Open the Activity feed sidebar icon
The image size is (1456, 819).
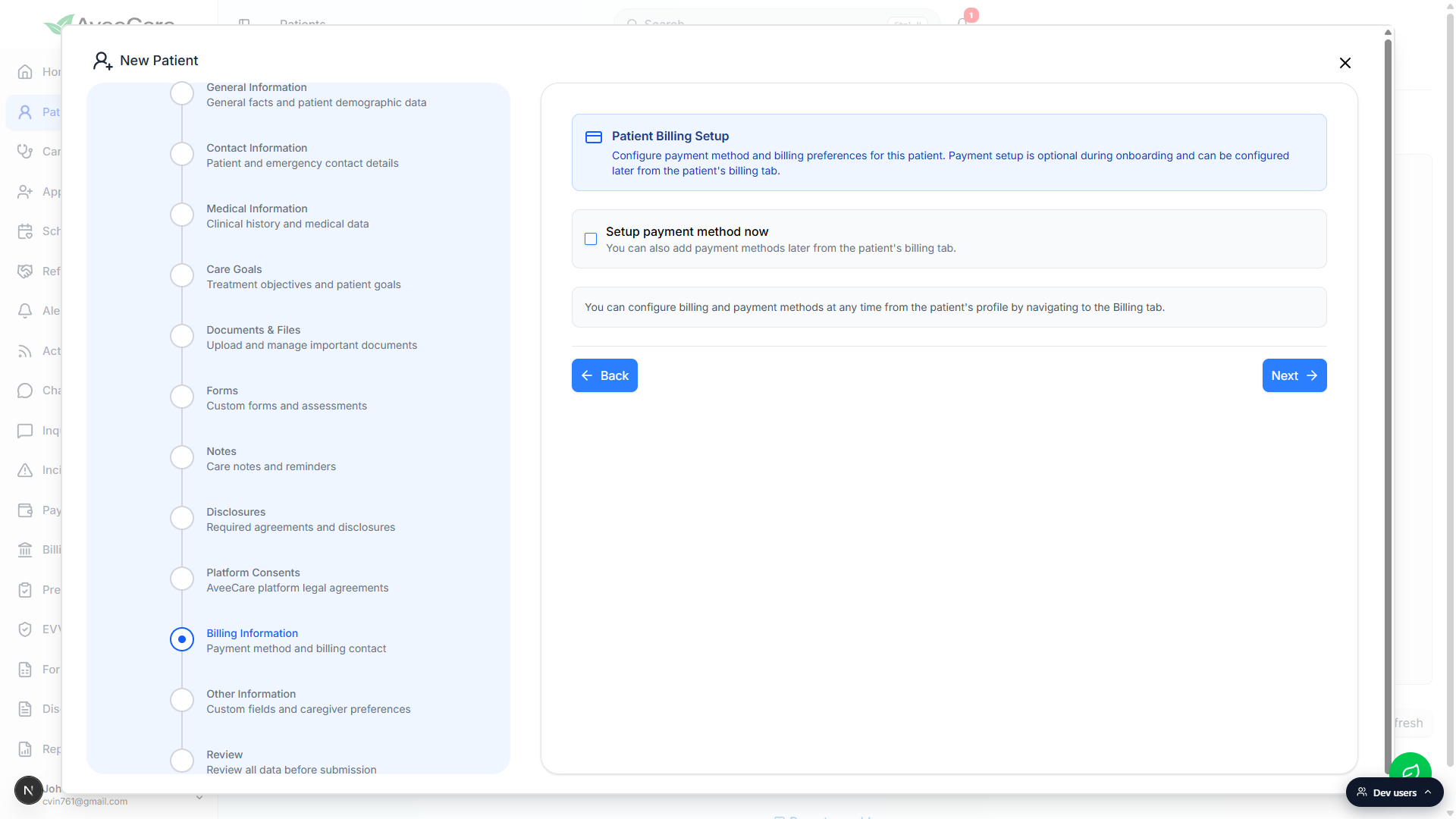(25, 351)
